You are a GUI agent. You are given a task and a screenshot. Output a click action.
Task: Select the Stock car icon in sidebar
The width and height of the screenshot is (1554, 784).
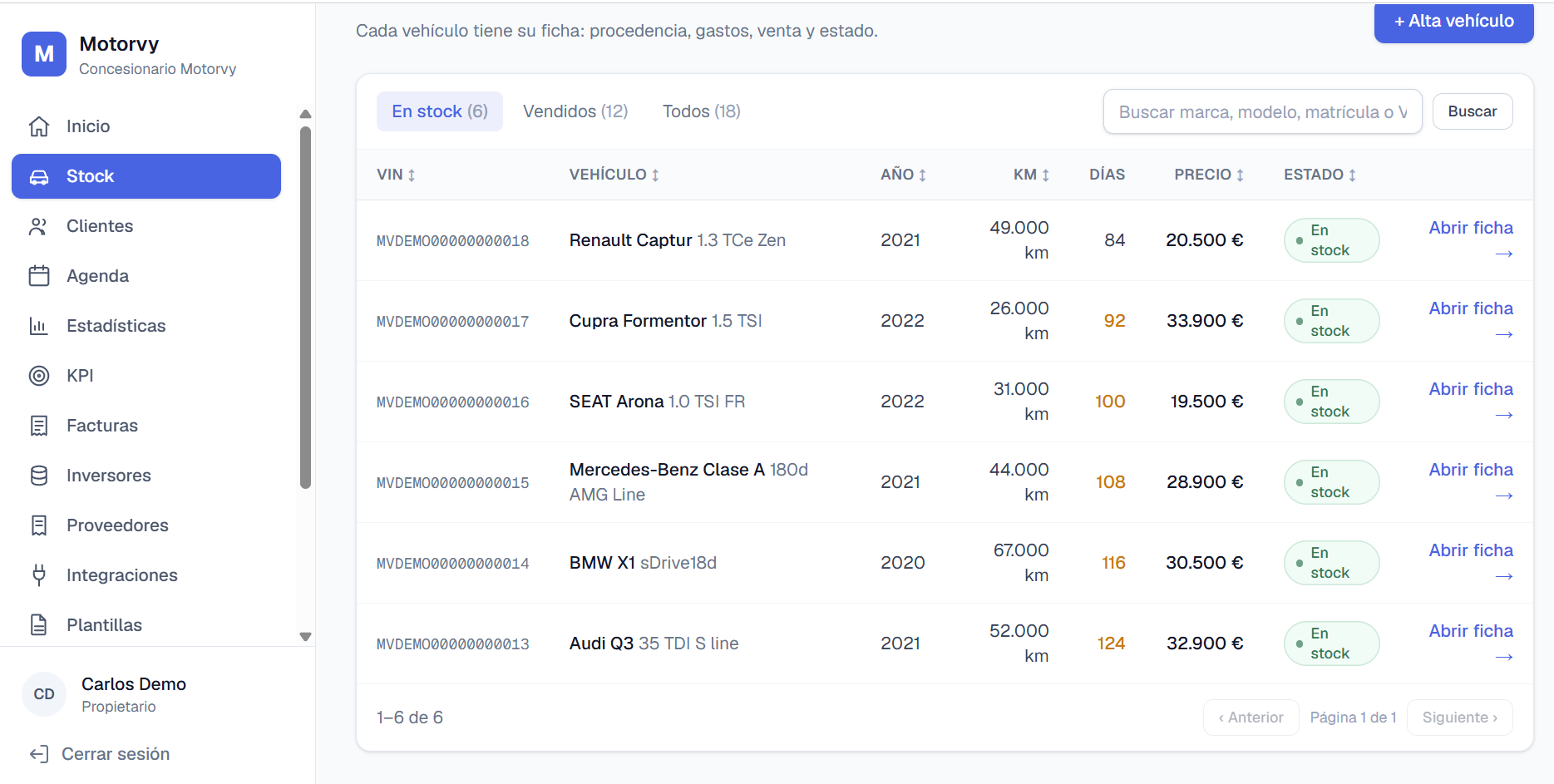coord(39,176)
